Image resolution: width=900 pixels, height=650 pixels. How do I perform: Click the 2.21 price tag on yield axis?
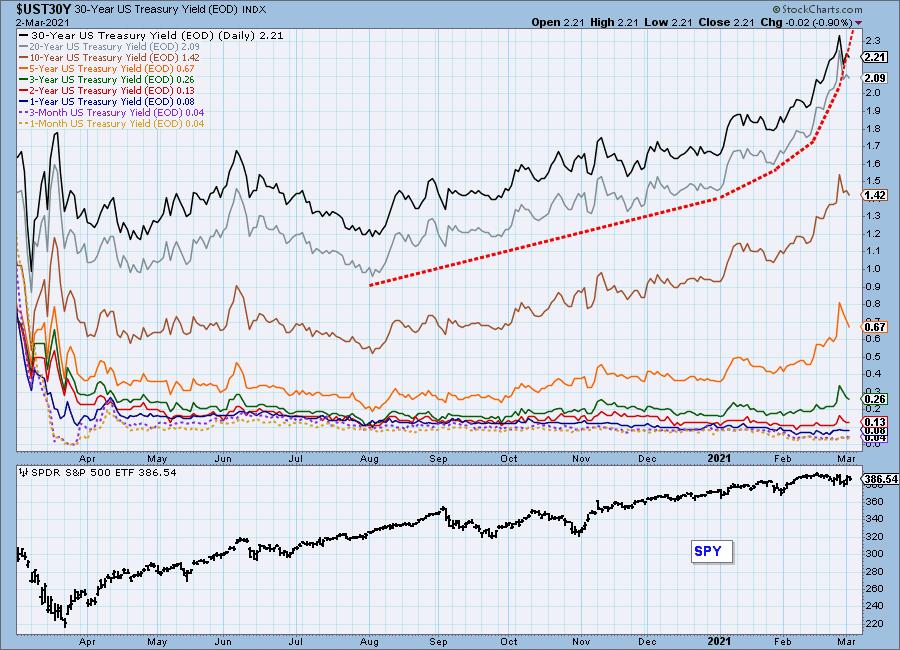click(x=875, y=57)
